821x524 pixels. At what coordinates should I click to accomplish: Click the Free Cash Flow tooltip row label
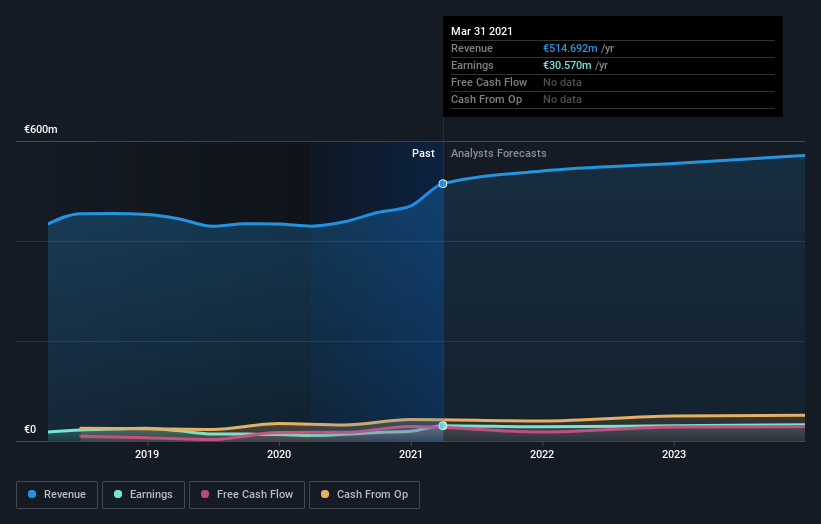(x=489, y=82)
